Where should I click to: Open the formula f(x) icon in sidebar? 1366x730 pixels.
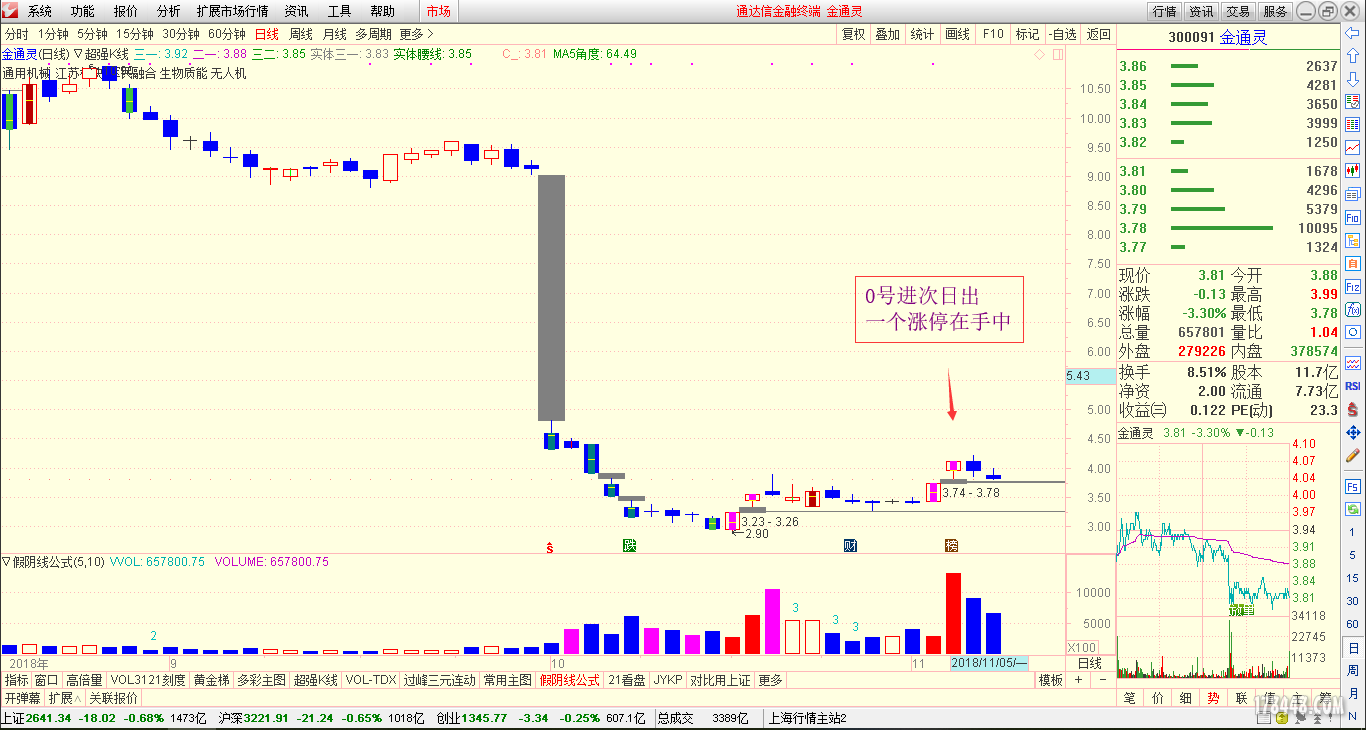(1354, 309)
